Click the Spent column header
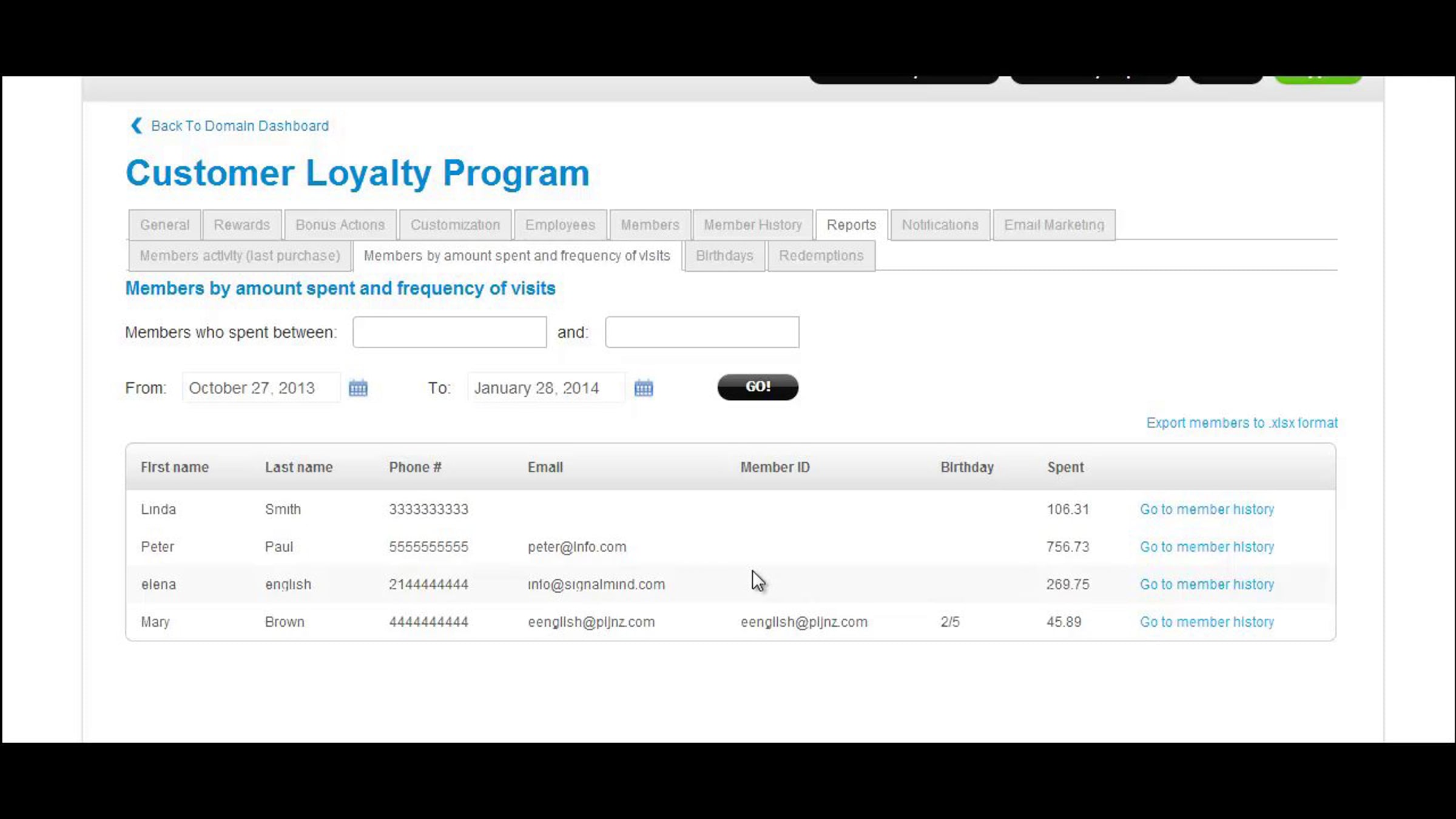The width and height of the screenshot is (1456, 819). tap(1065, 468)
